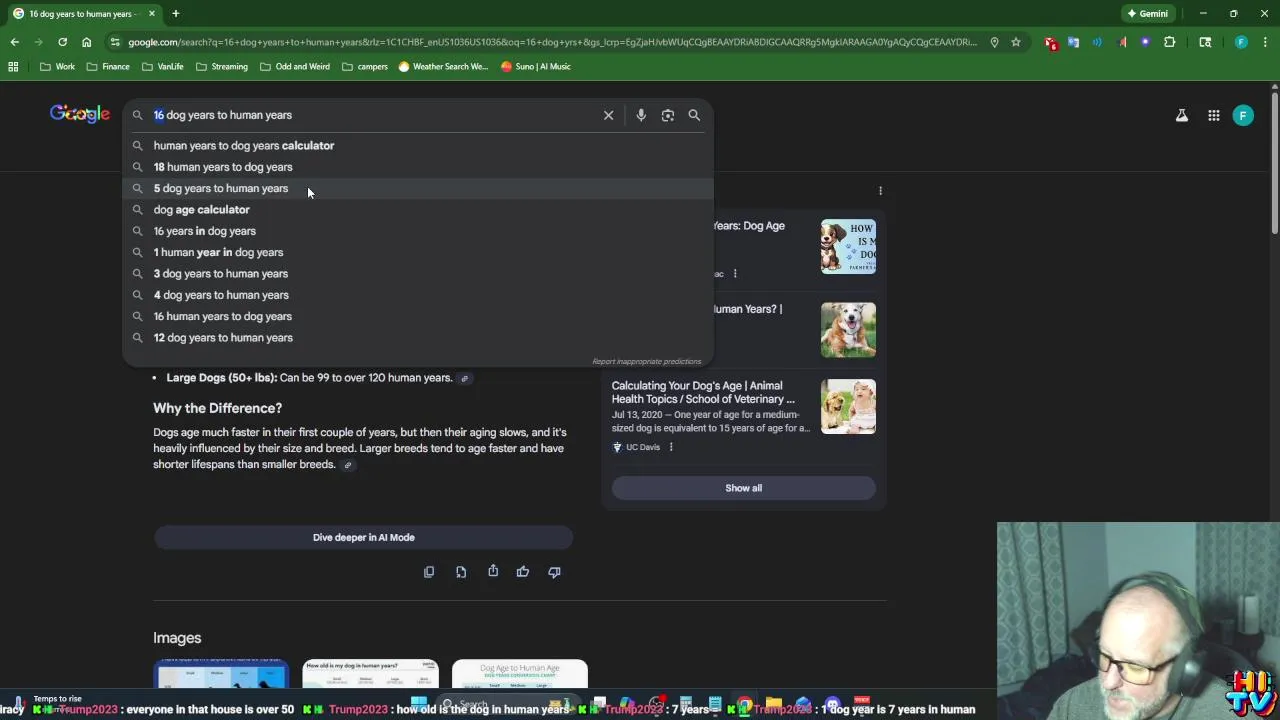1280x720 pixels.
Task: Open the campers bookmarks folder
Action: [365, 66]
